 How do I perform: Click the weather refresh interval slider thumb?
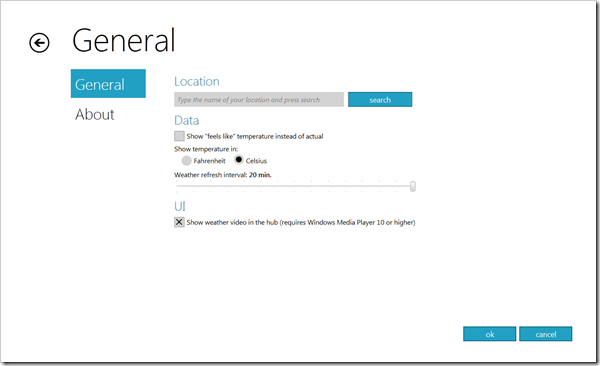click(413, 186)
